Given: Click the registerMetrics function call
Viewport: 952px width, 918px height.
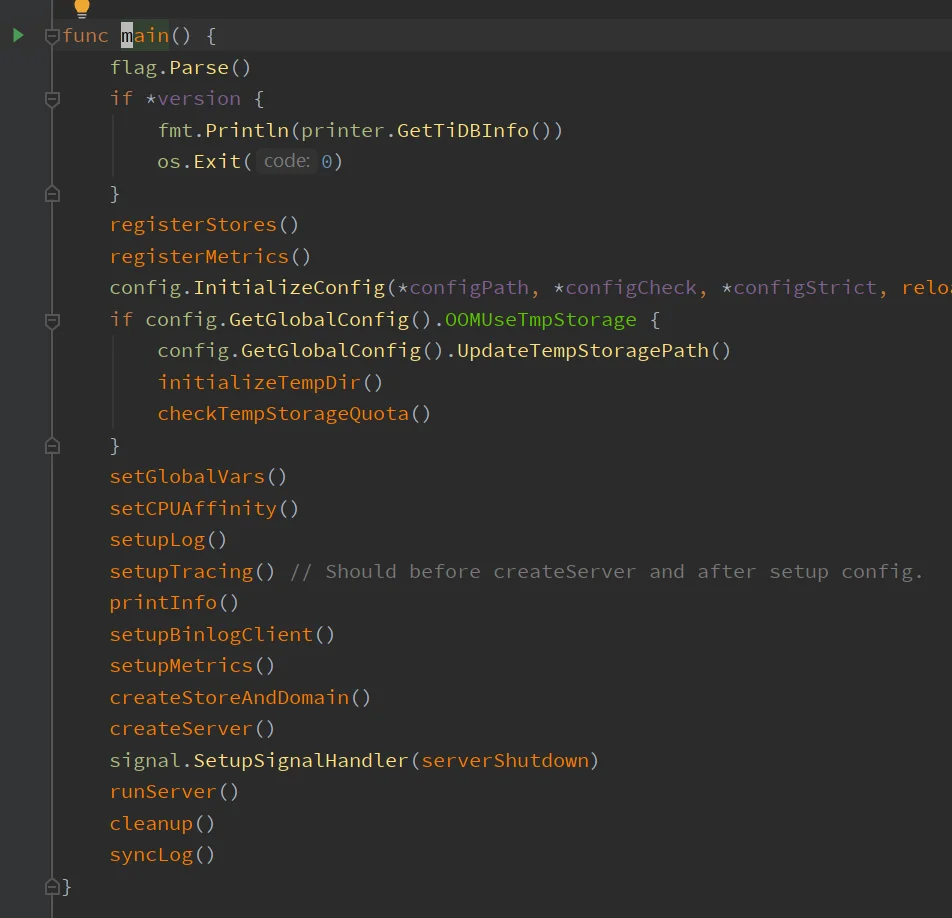Looking at the screenshot, I should click(199, 256).
